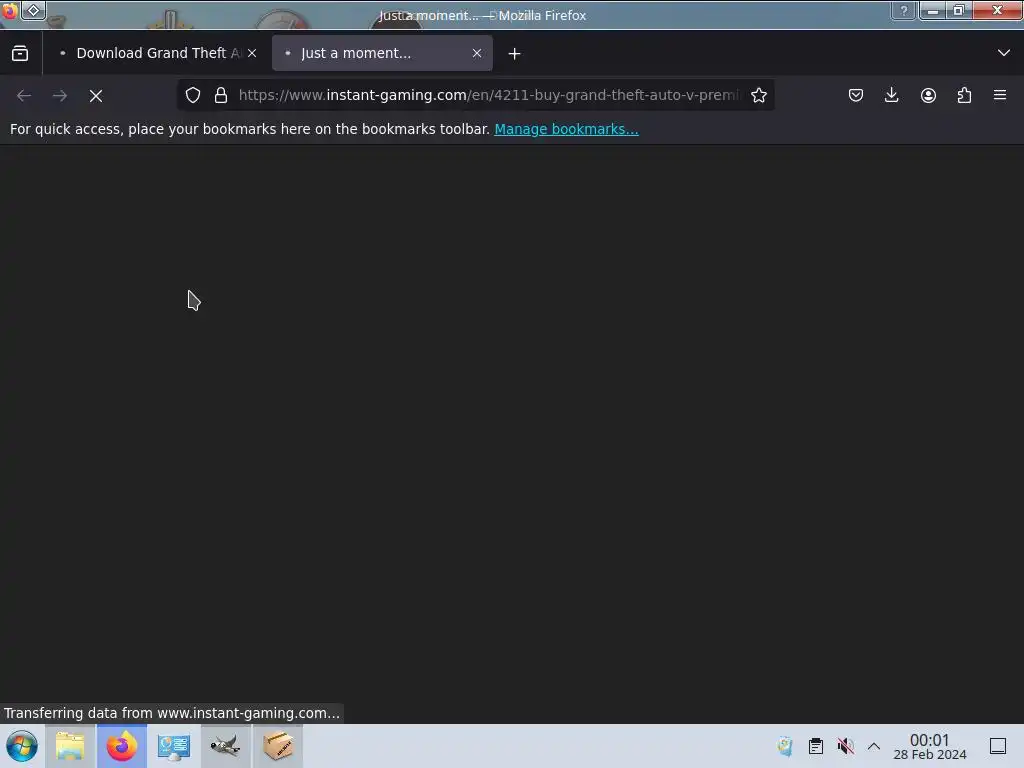The height and width of the screenshot is (768, 1024).
Task: Click the title bar help button
Action: [904, 10]
